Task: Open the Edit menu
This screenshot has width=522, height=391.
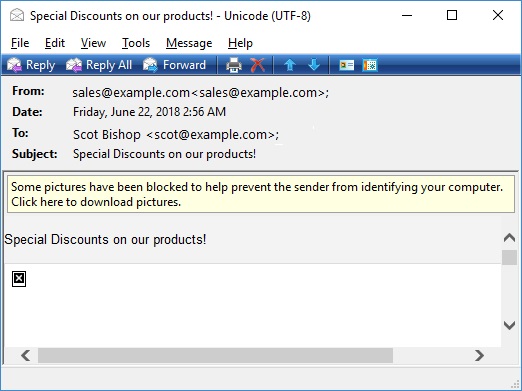Action: click(55, 43)
